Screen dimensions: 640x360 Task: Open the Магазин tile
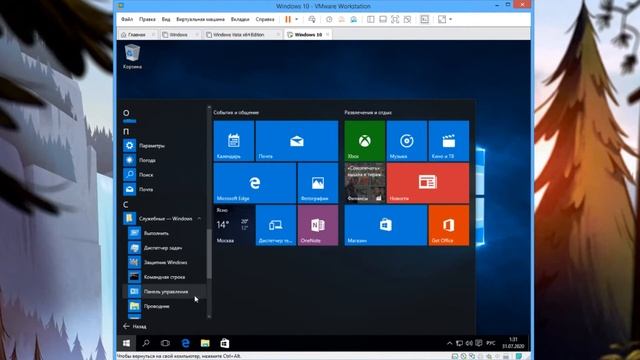(x=386, y=225)
